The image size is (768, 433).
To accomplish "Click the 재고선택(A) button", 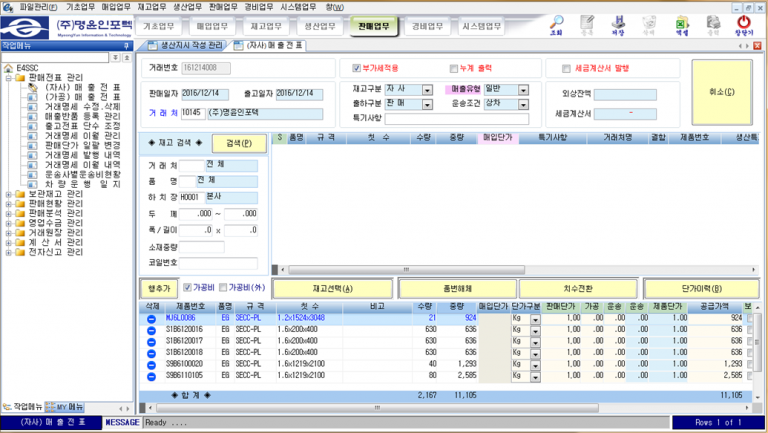I will [x=332, y=287].
